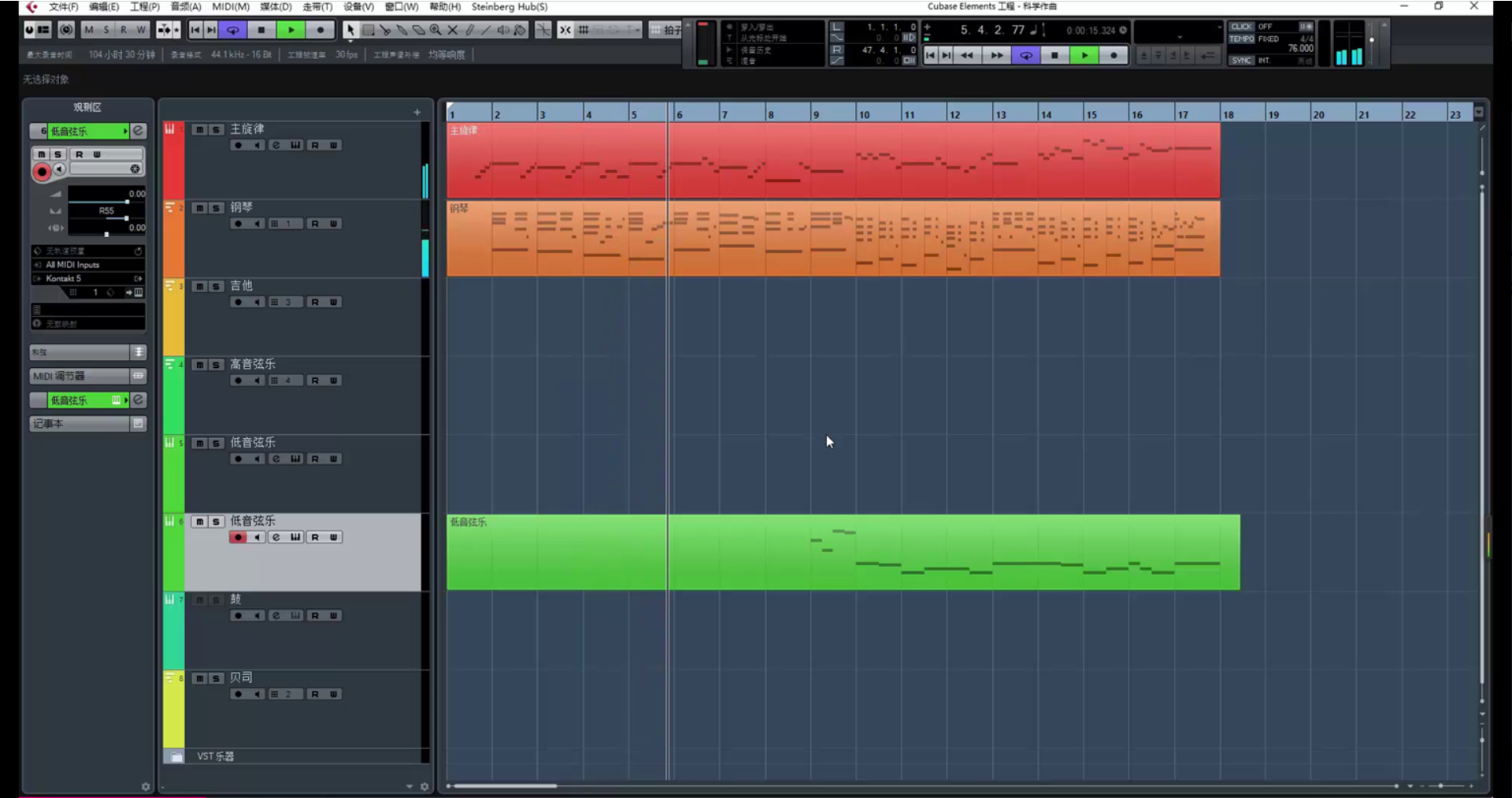Rewind using the transport panel button
This screenshot has height=798, width=1512.
(x=967, y=55)
